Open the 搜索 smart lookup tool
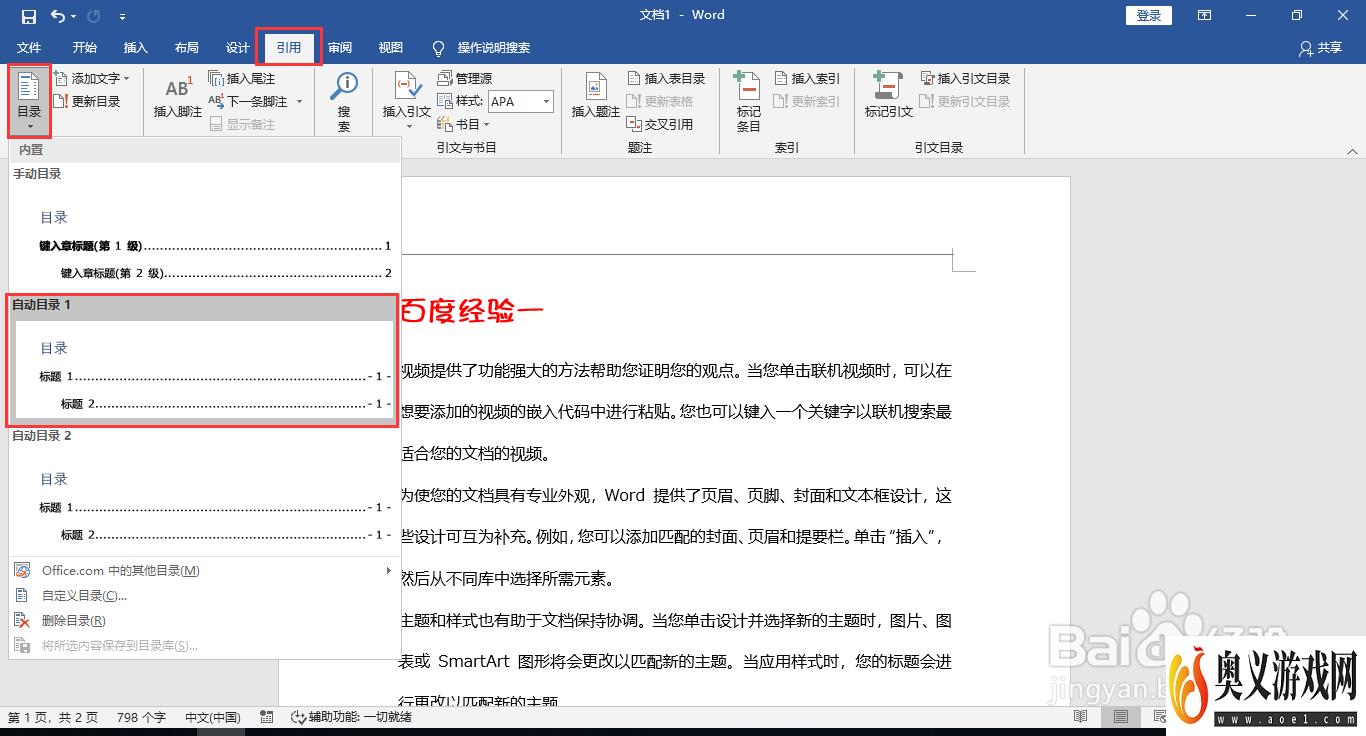The width and height of the screenshot is (1366, 736). (344, 102)
